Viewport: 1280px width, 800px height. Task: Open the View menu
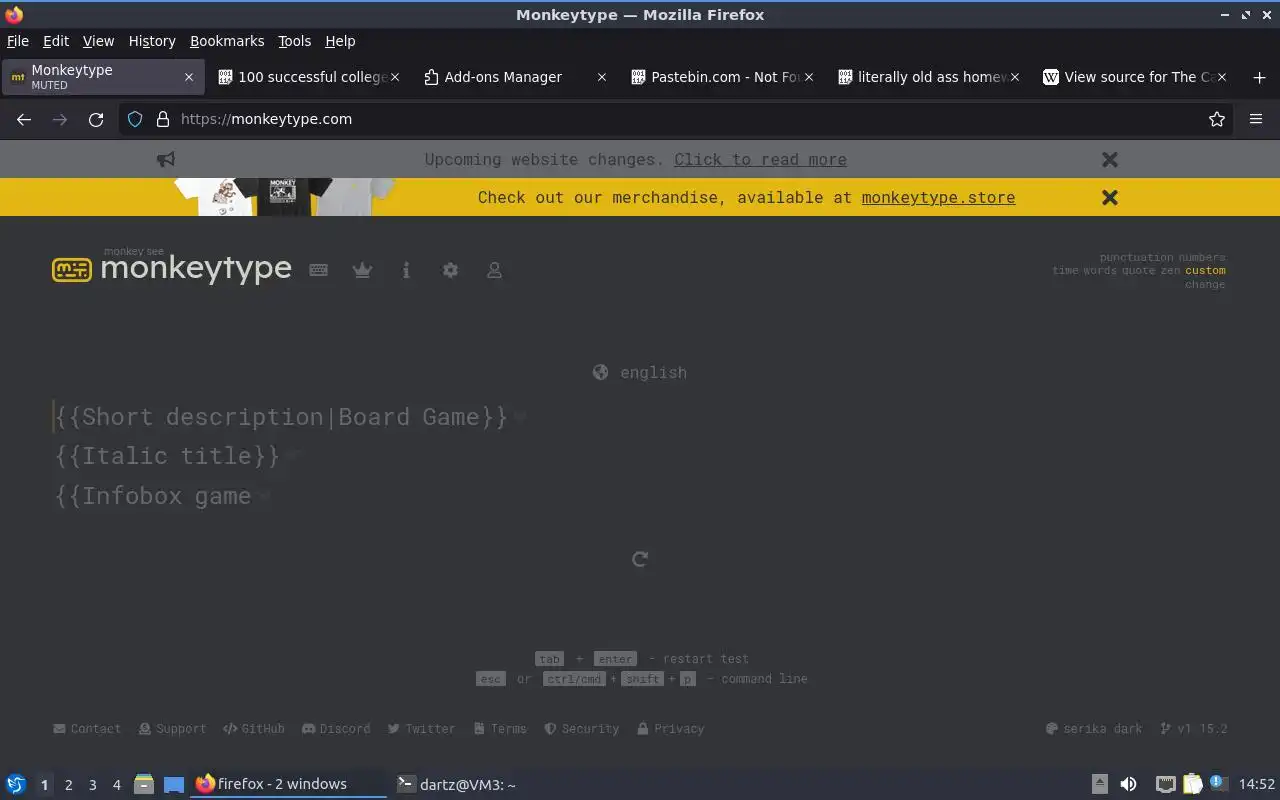click(98, 41)
